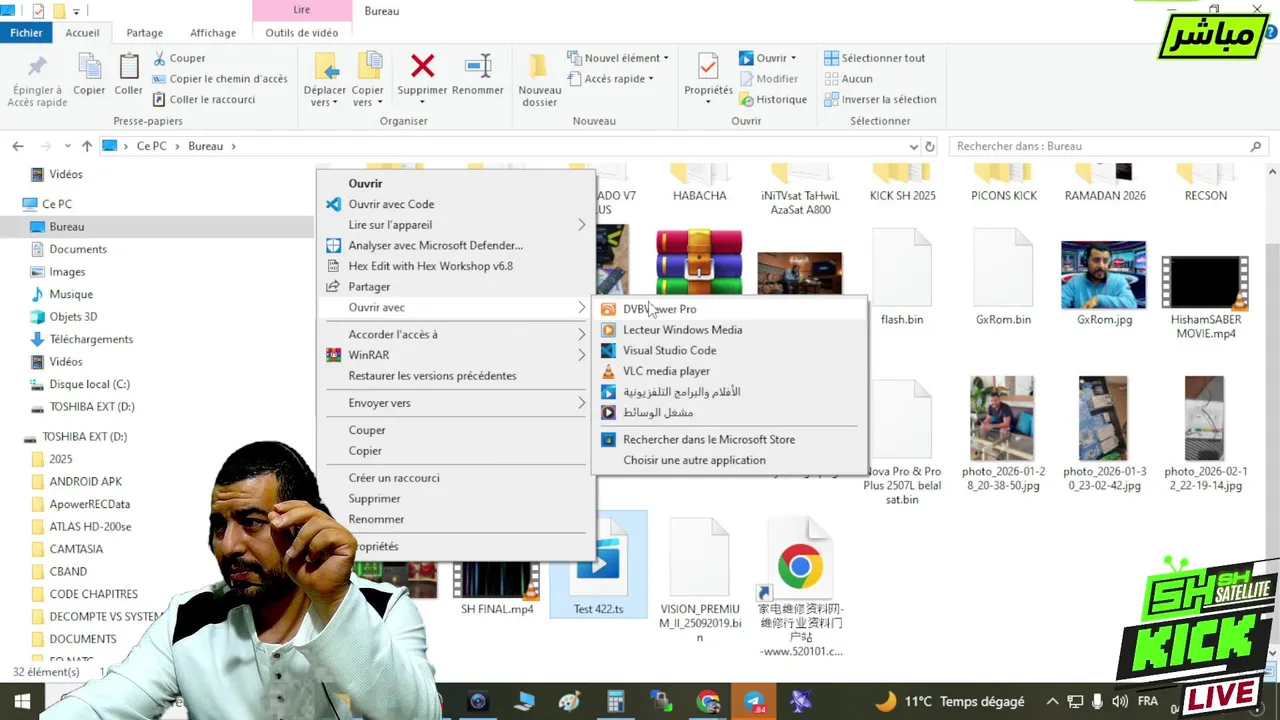Switch to the Partage ribbon tab
This screenshot has height=720, width=1280.
144,33
